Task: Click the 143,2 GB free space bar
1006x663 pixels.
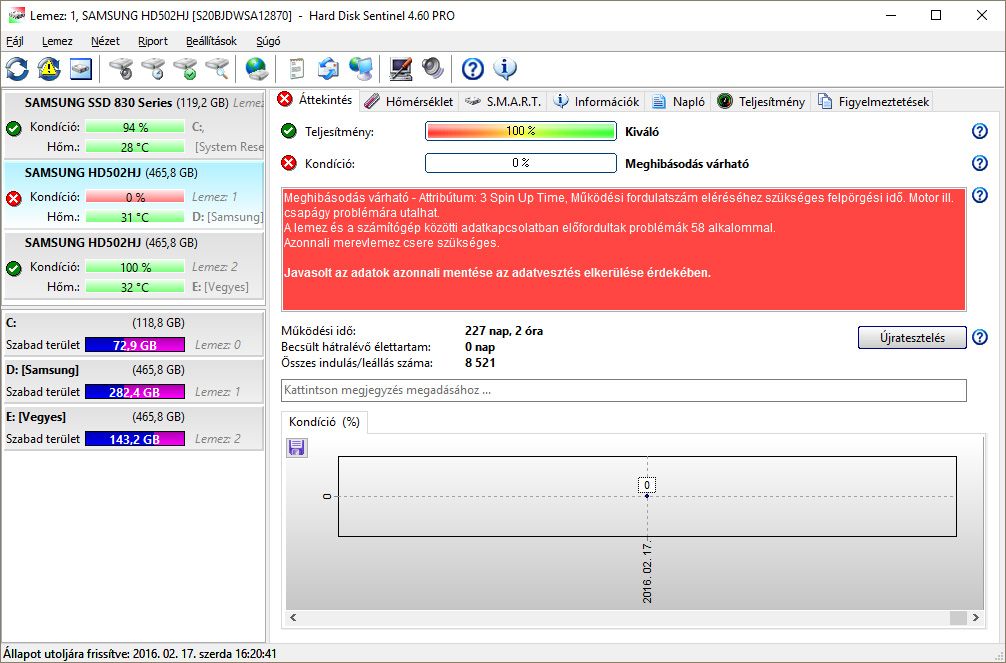Action: click(x=135, y=439)
